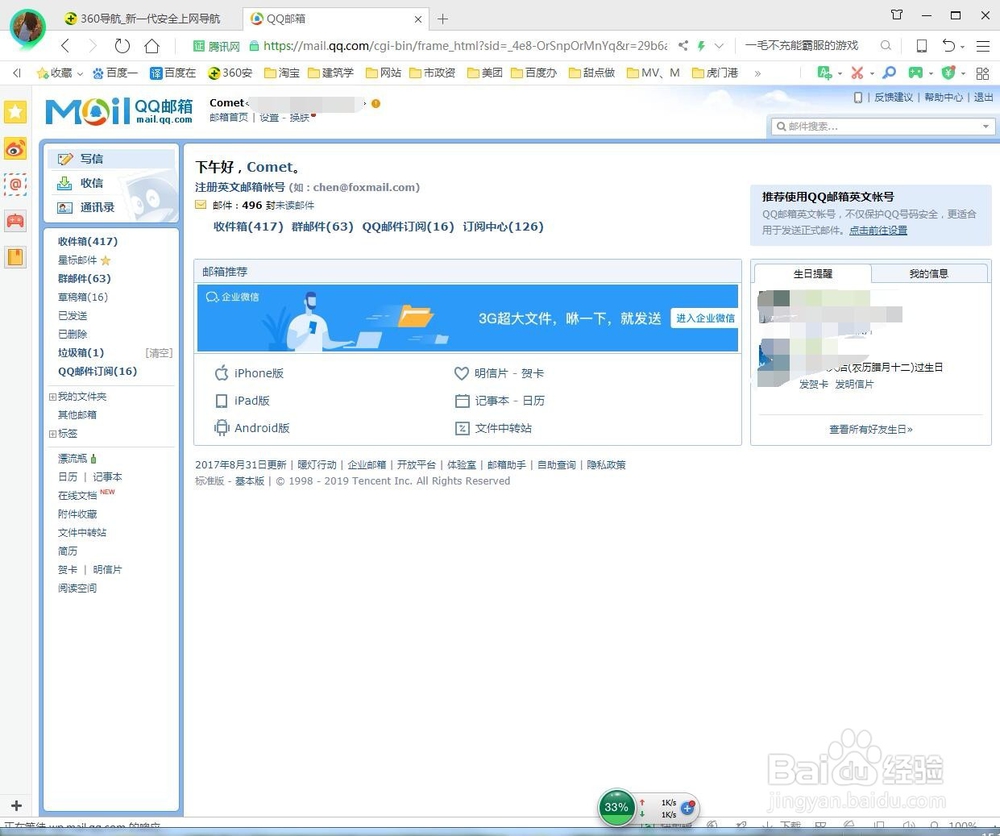Open the 收藏 bookmarks dropdown

pyautogui.click(x=61, y=73)
